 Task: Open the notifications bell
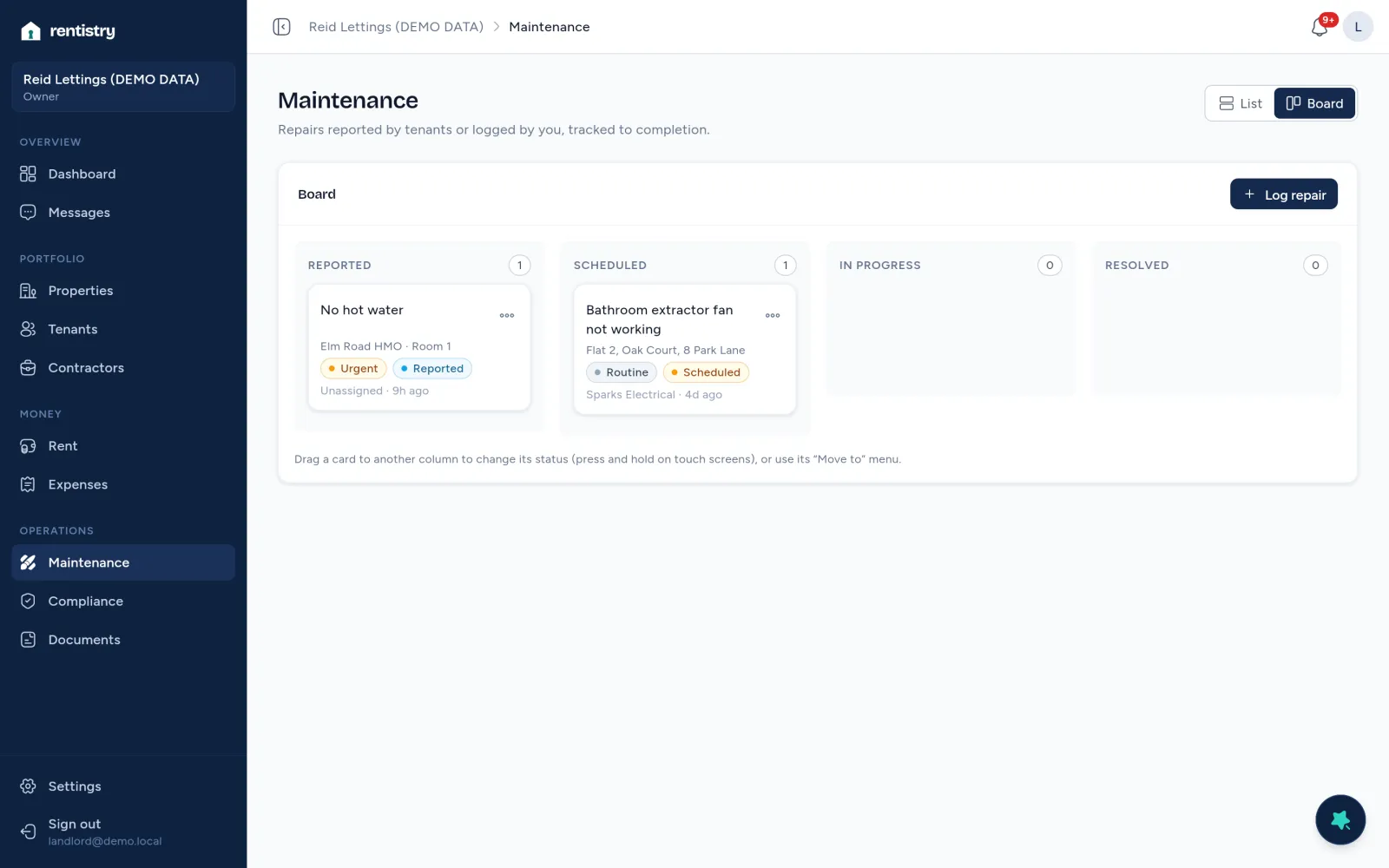pyautogui.click(x=1320, y=27)
